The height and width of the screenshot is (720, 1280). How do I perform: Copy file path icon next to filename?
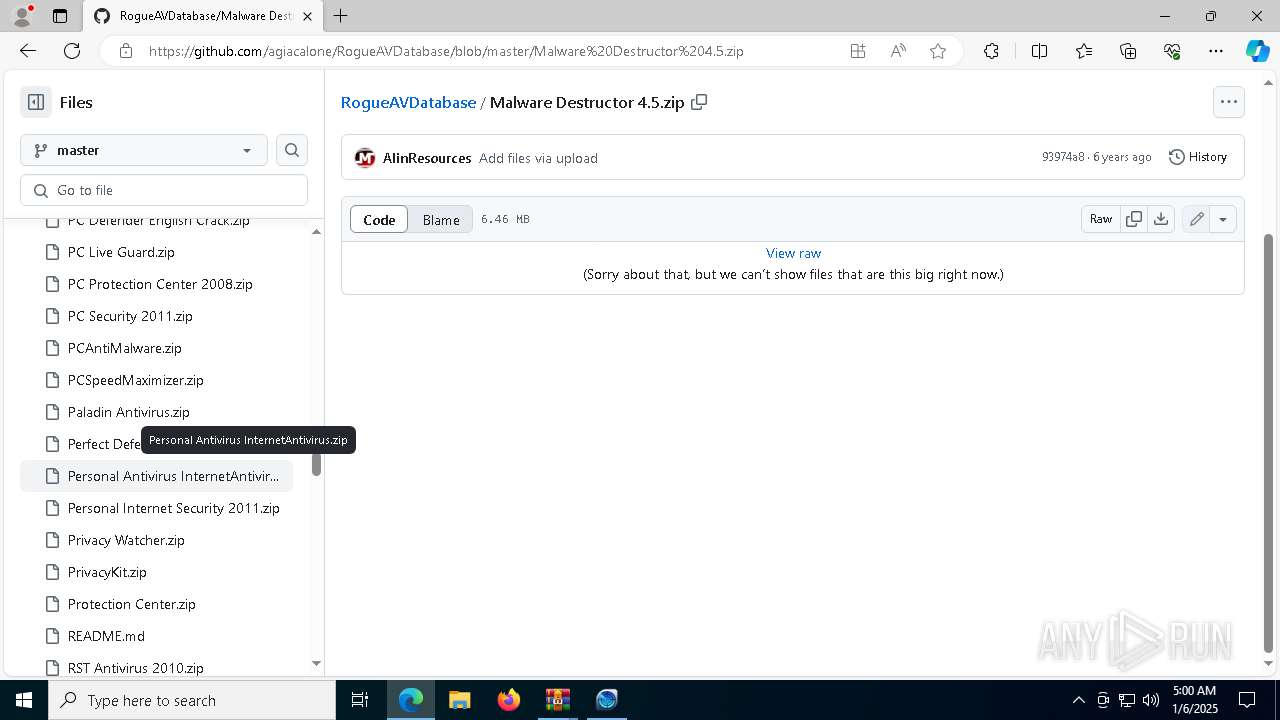[699, 102]
